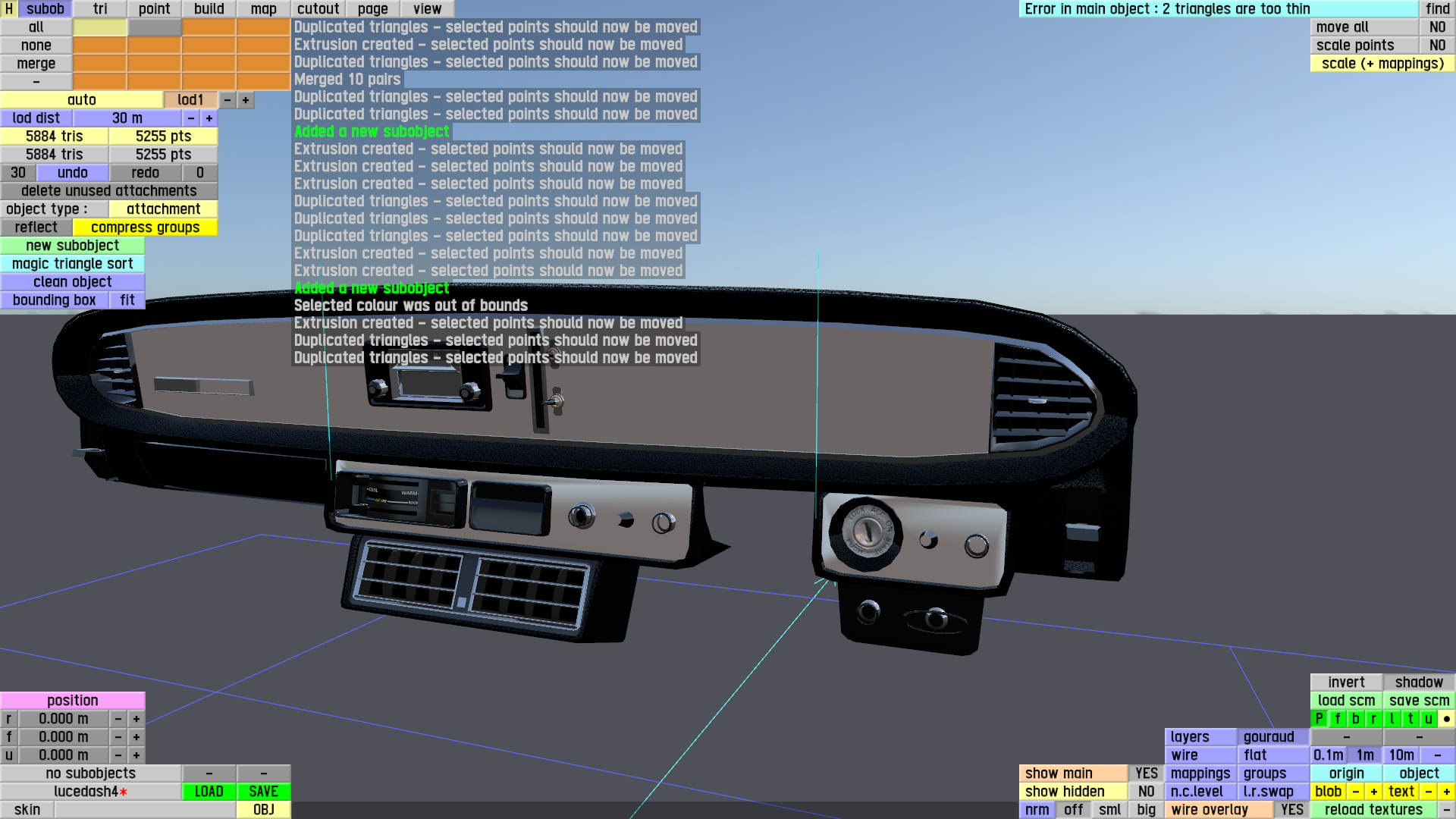Toggle wire overlay YES setting
Screen dimensions: 1456x819
1291,809
